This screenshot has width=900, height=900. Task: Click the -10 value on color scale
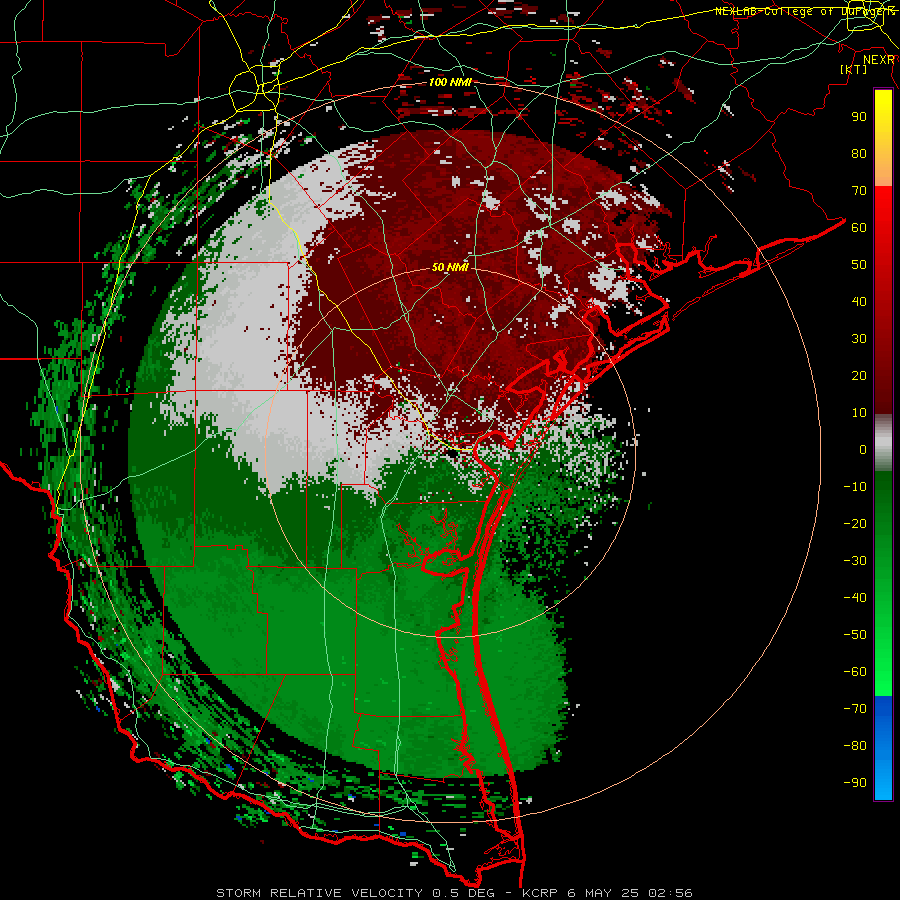tap(855, 487)
